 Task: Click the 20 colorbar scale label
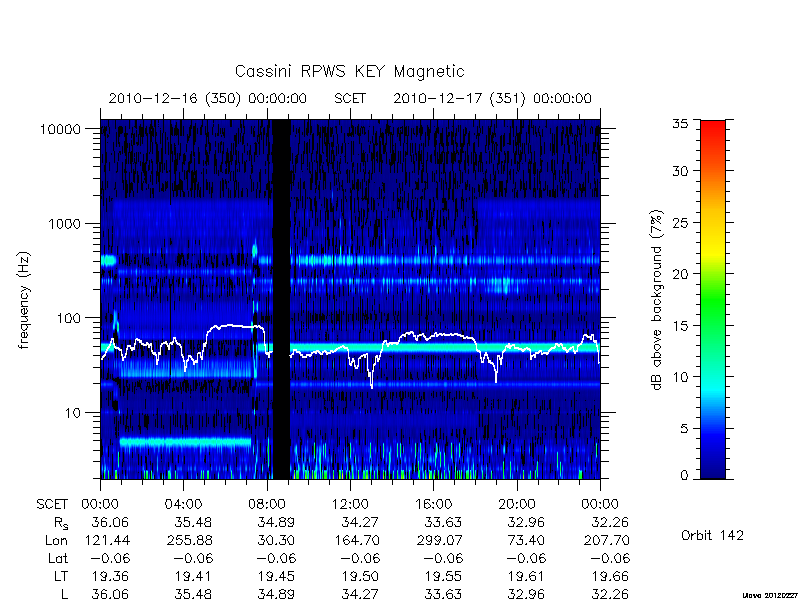[680, 274]
